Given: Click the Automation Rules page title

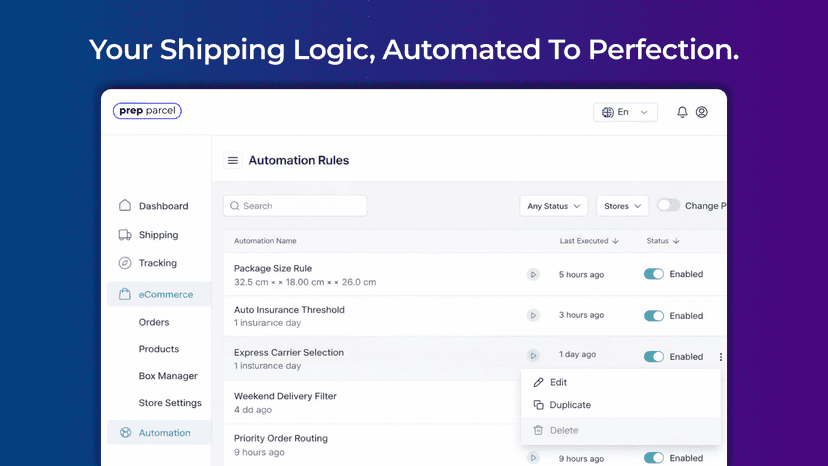Looking at the screenshot, I should [299, 160].
